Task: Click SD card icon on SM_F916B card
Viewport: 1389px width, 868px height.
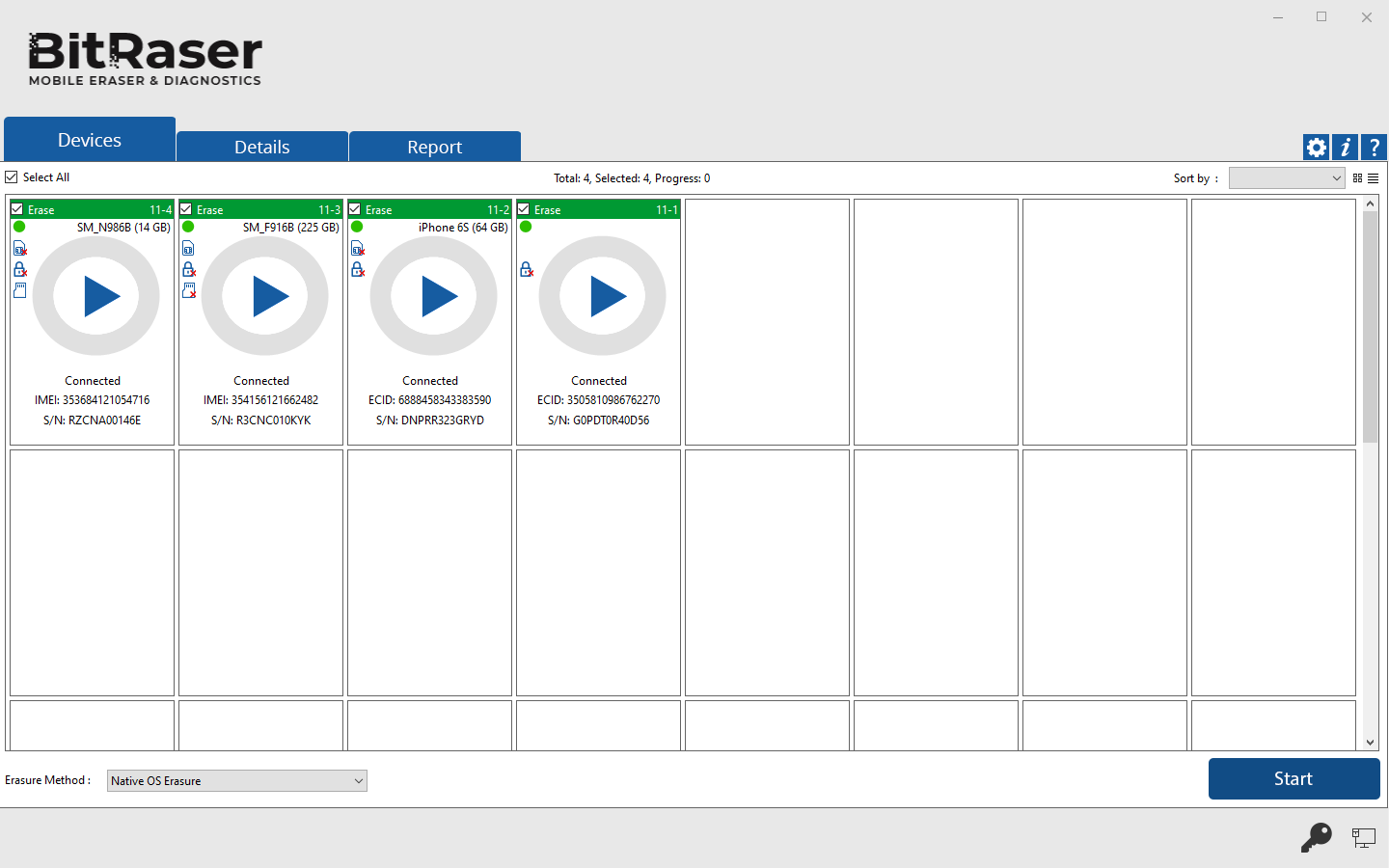Action: [189, 290]
